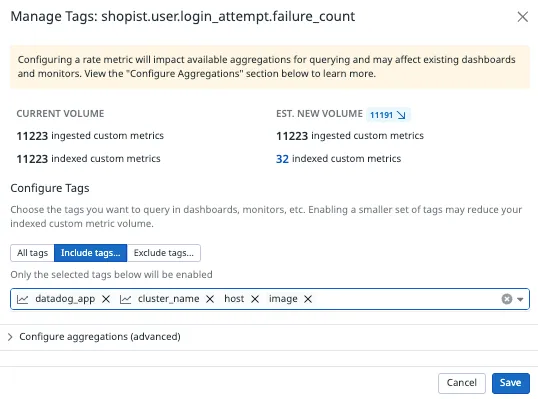Expand Configure aggregations (advanced) section

click(x=100, y=337)
